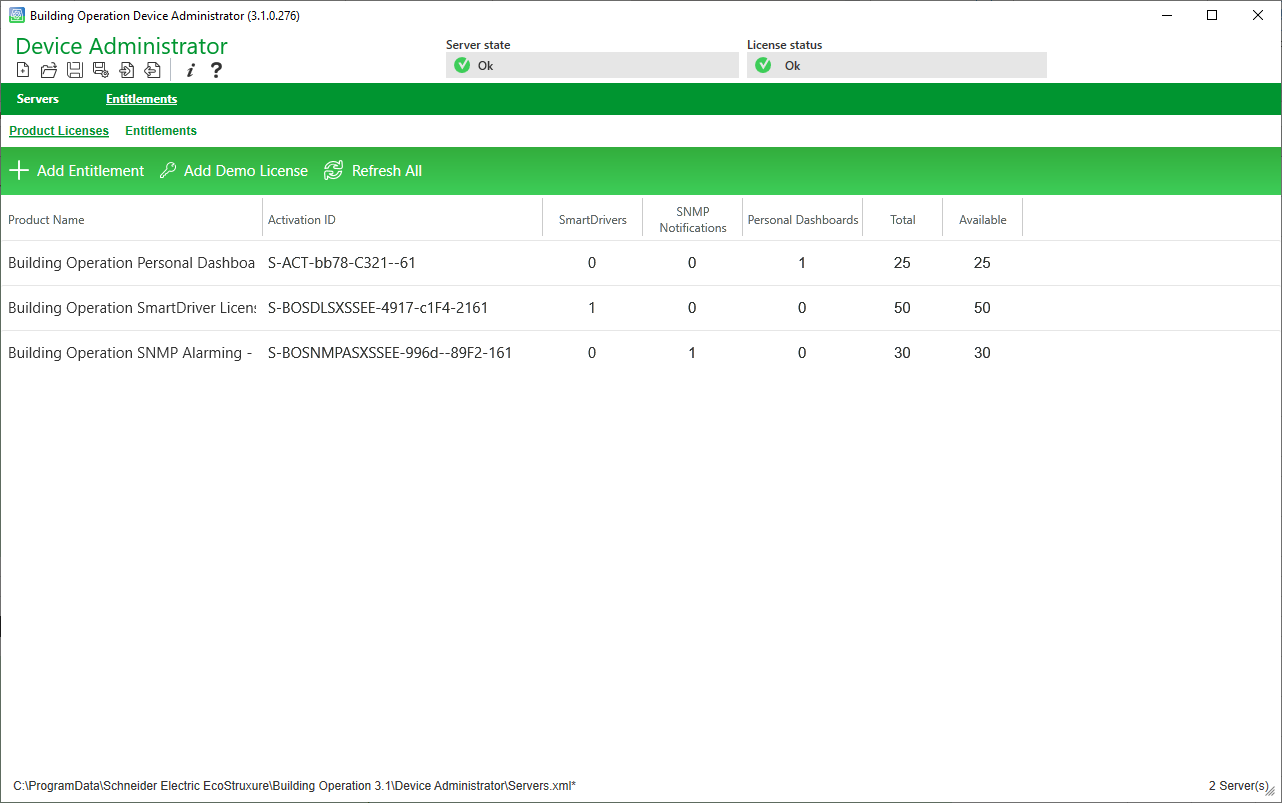Click Total value 25 in Personal Dashboard row
Viewport: 1282px width, 803px height.
click(902, 263)
